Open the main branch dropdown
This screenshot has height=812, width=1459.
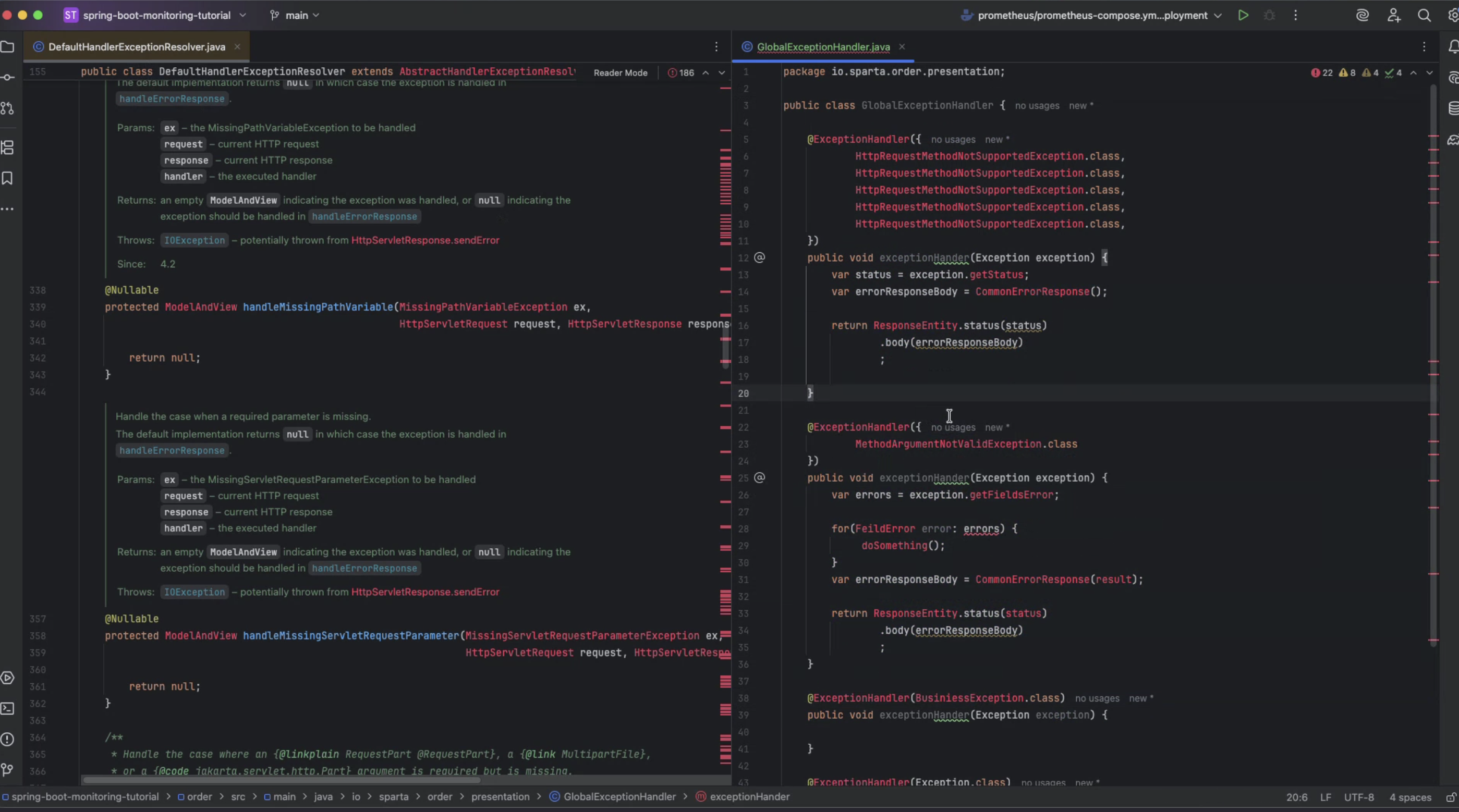296,15
